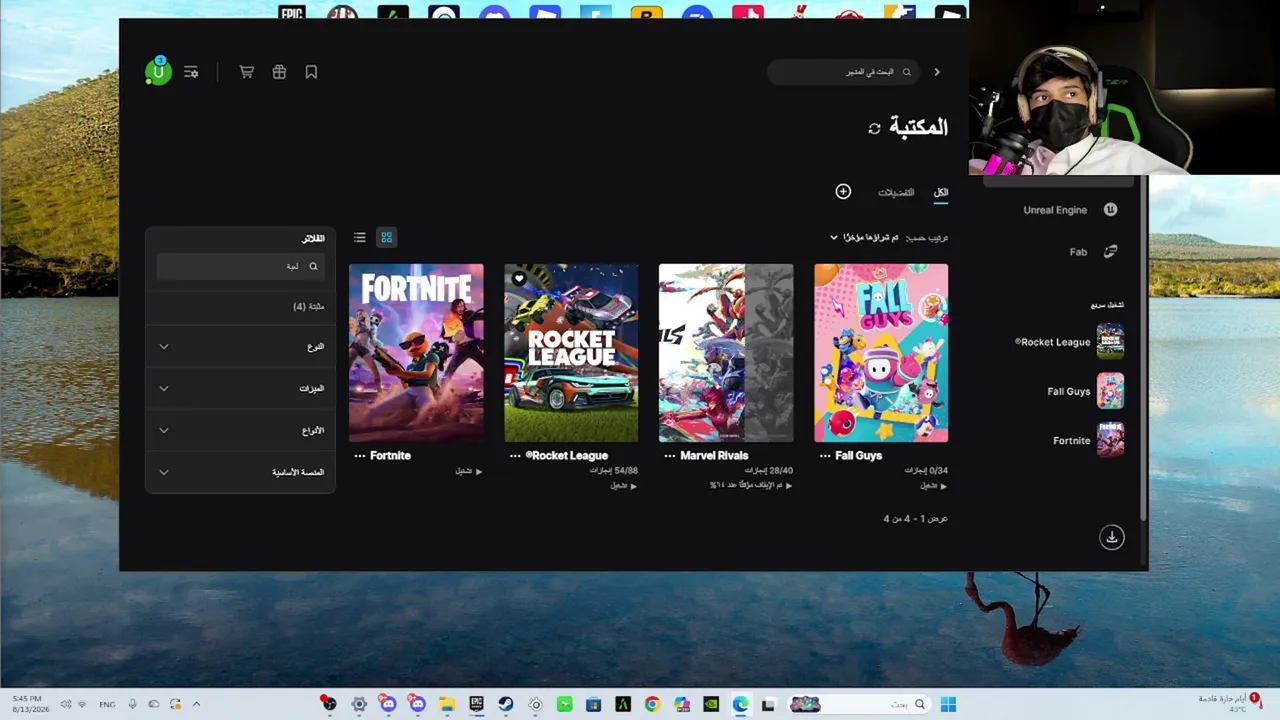The image size is (1280, 720).
Task: Select the الكل library tab
Action: click(x=941, y=192)
